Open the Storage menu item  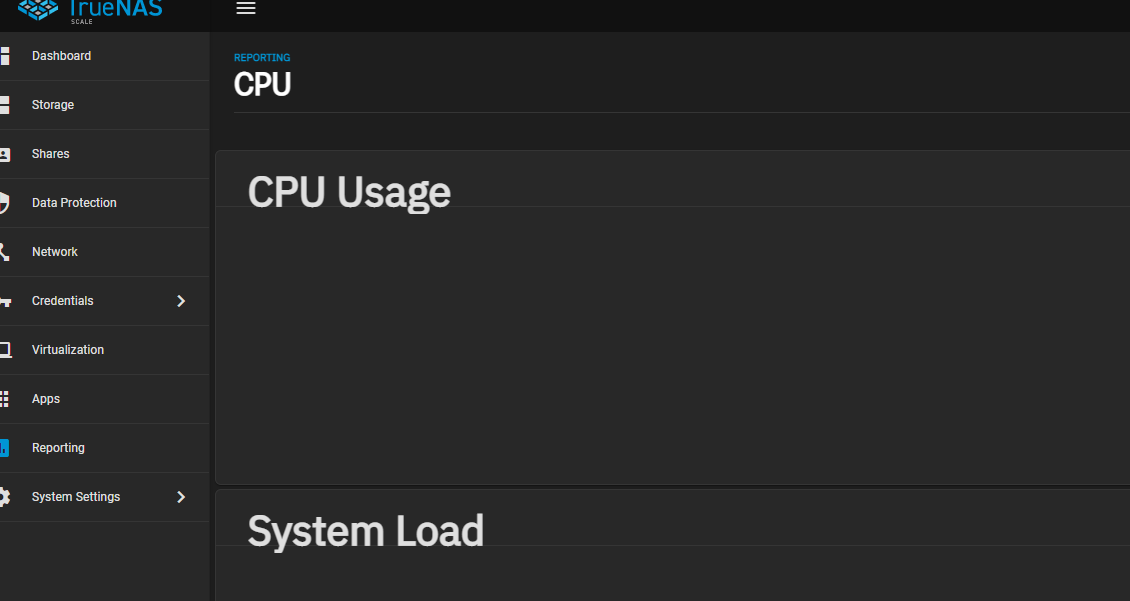104,104
